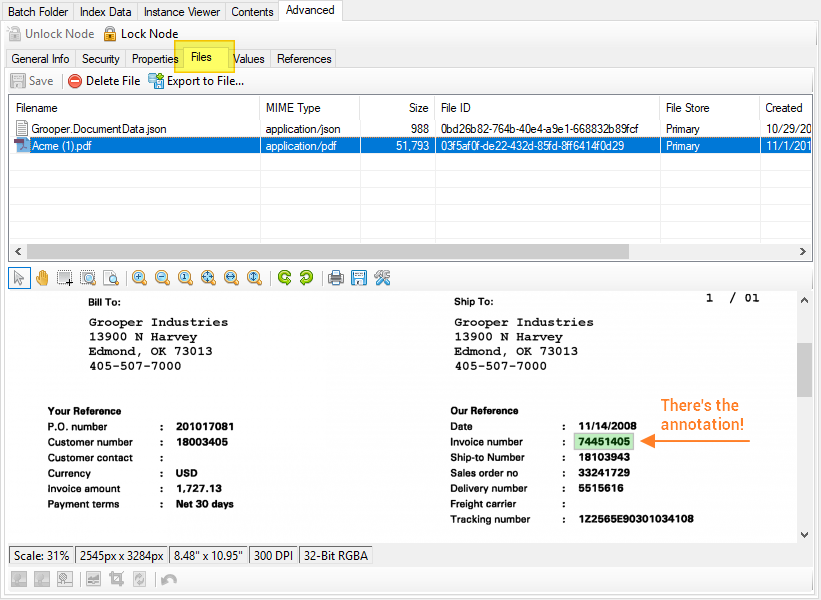Activate the hand pan tool

click(x=43, y=278)
